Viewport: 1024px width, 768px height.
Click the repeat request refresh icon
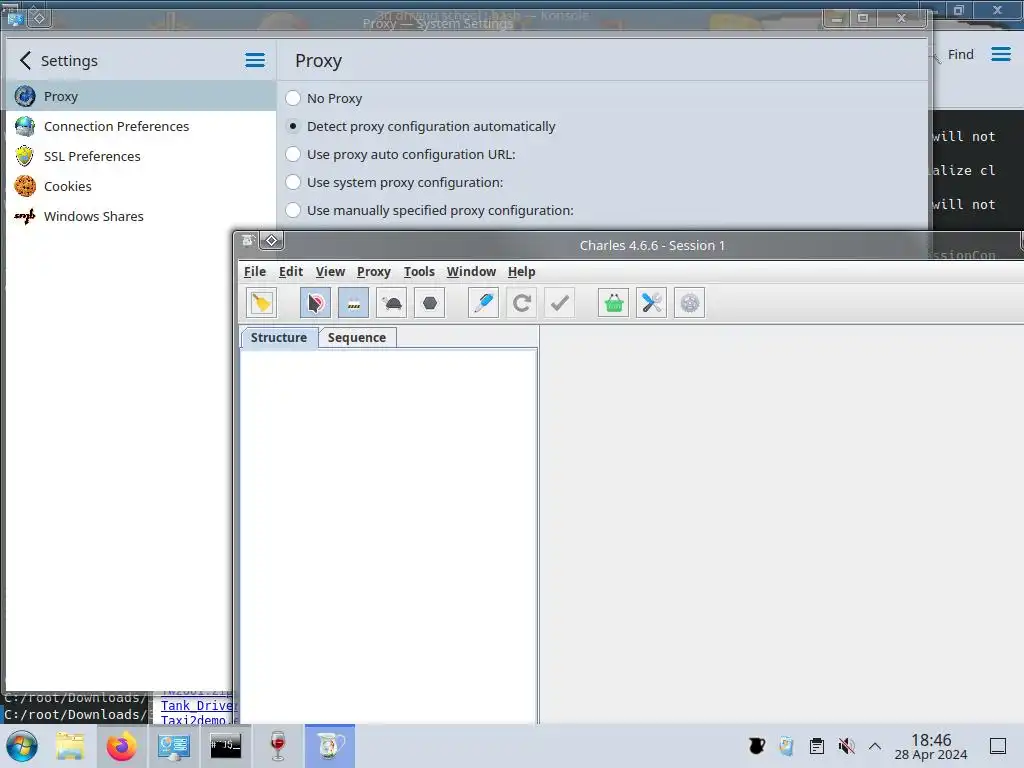(521, 303)
